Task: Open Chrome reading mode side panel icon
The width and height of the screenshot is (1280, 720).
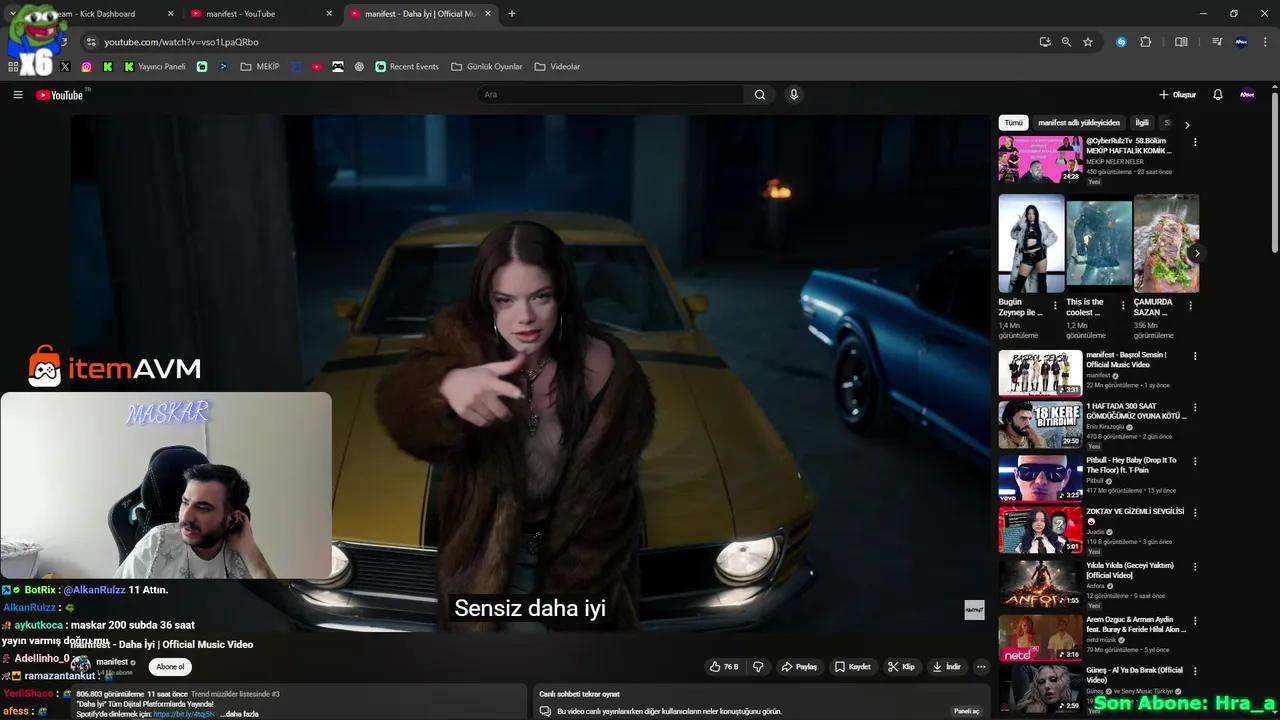Action: point(1181,42)
